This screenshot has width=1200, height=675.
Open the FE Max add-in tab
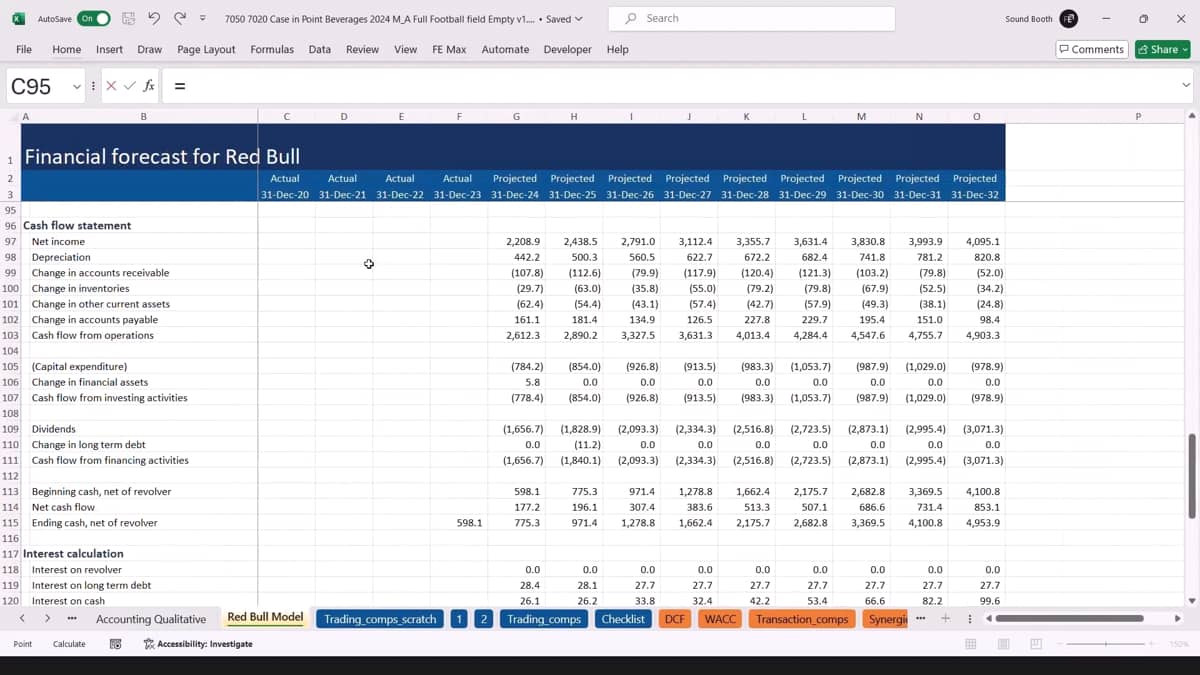pos(449,49)
